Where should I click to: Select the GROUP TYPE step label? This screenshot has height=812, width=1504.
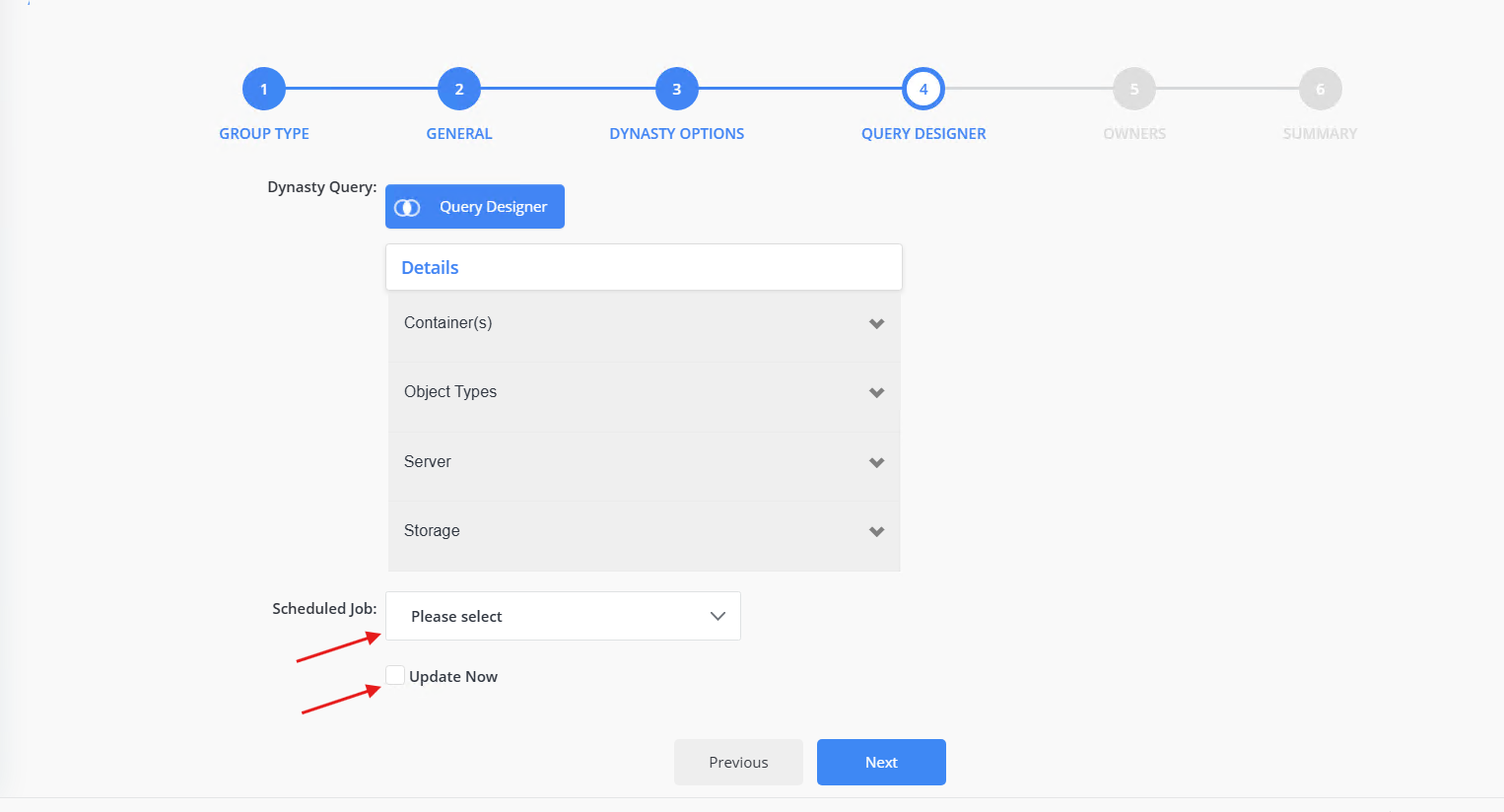point(263,133)
